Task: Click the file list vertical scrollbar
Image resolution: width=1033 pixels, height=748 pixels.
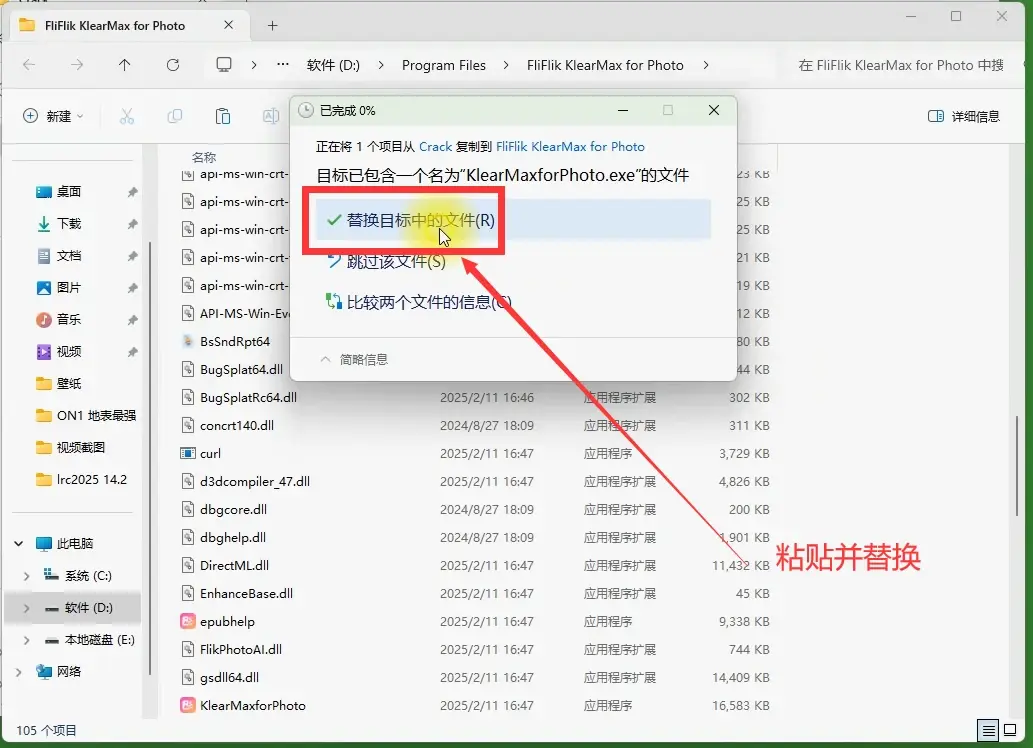Action: 1018,466
